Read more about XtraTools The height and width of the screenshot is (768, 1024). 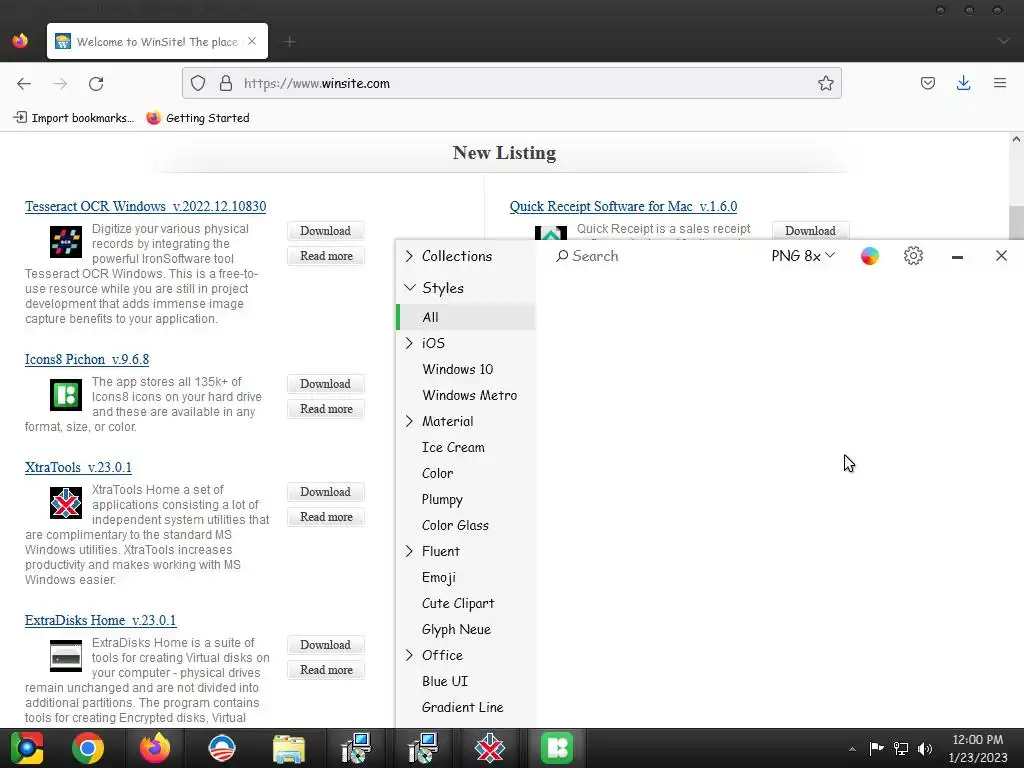click(x=326, y=517)
